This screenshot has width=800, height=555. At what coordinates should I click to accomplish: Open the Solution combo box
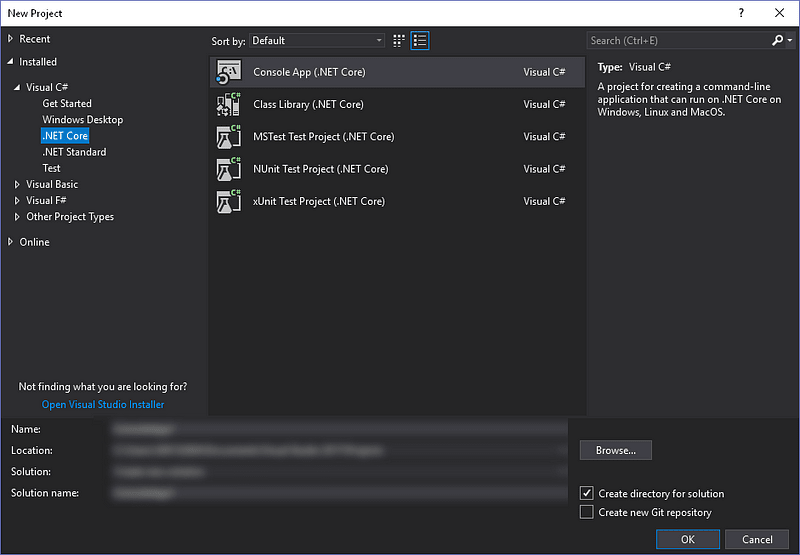click(x=339, y=472)
